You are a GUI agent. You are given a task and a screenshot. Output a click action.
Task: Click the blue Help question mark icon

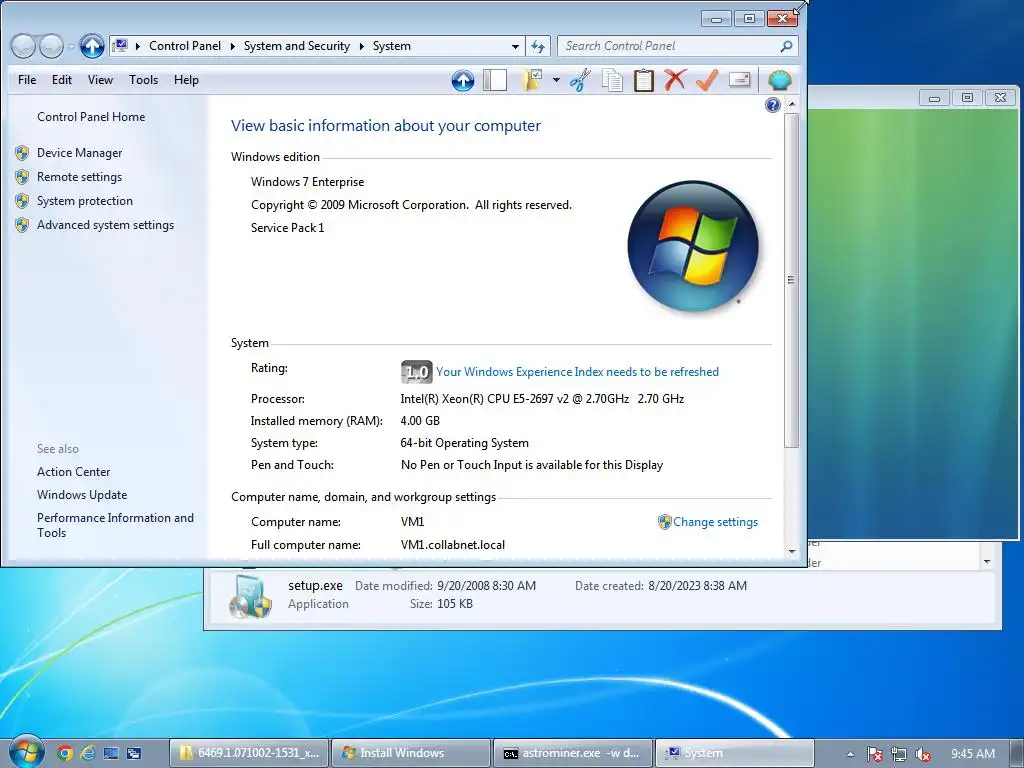tap(773, 105)
